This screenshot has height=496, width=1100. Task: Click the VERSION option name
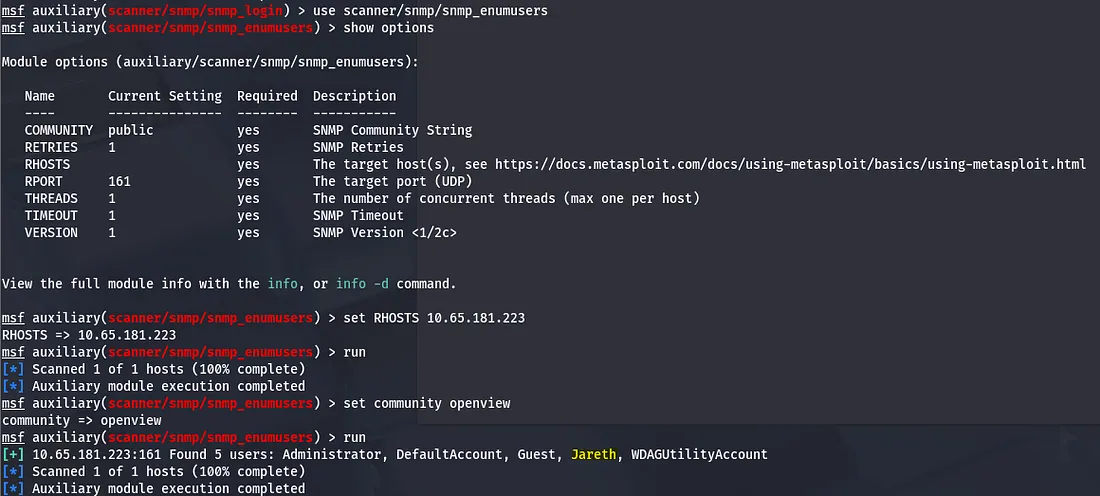[51, 232]
